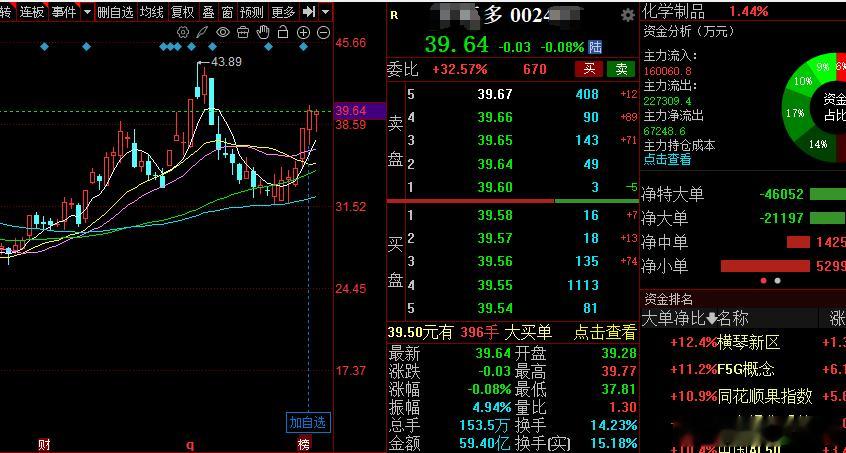Click 点击查看 under 主力持仓成本
Image resolution: width=846 pixels, height=453 pixels.
[667, 159]
